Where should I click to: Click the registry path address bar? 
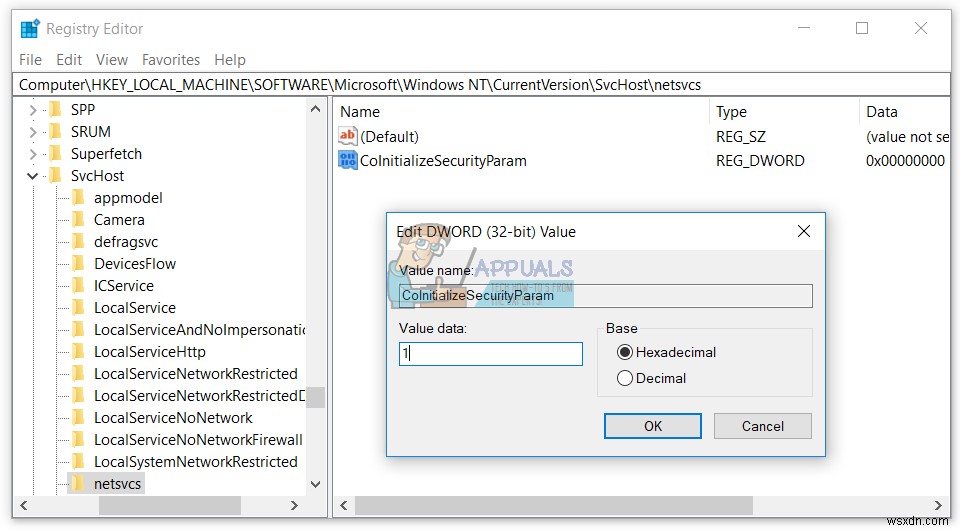pos(481,85)
